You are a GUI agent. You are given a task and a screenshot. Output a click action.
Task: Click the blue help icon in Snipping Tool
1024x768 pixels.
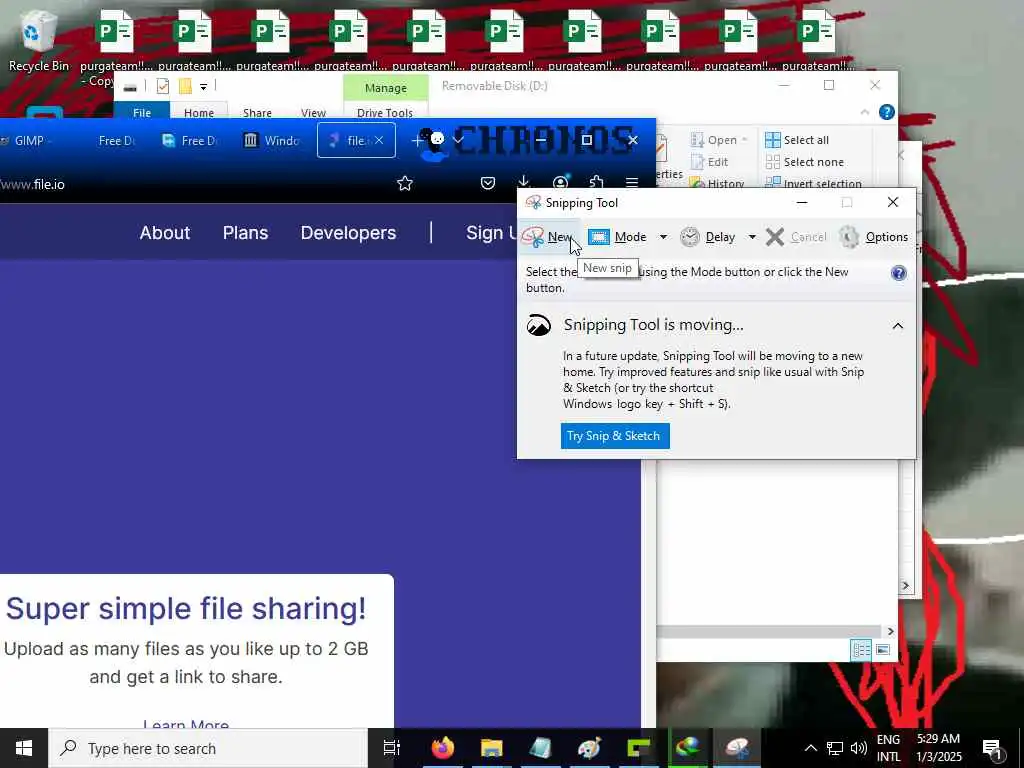coord(899,273)
